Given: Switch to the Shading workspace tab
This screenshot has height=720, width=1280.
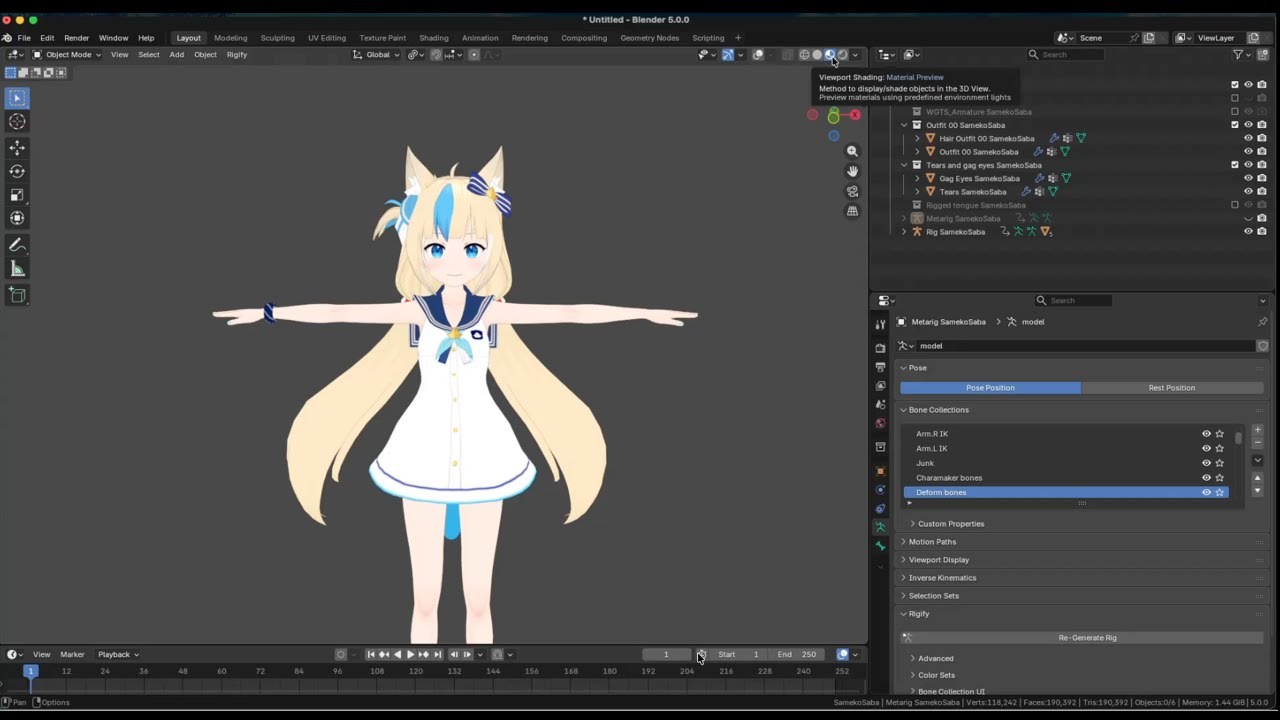Looking at the screenshot, I should (433, 38).
